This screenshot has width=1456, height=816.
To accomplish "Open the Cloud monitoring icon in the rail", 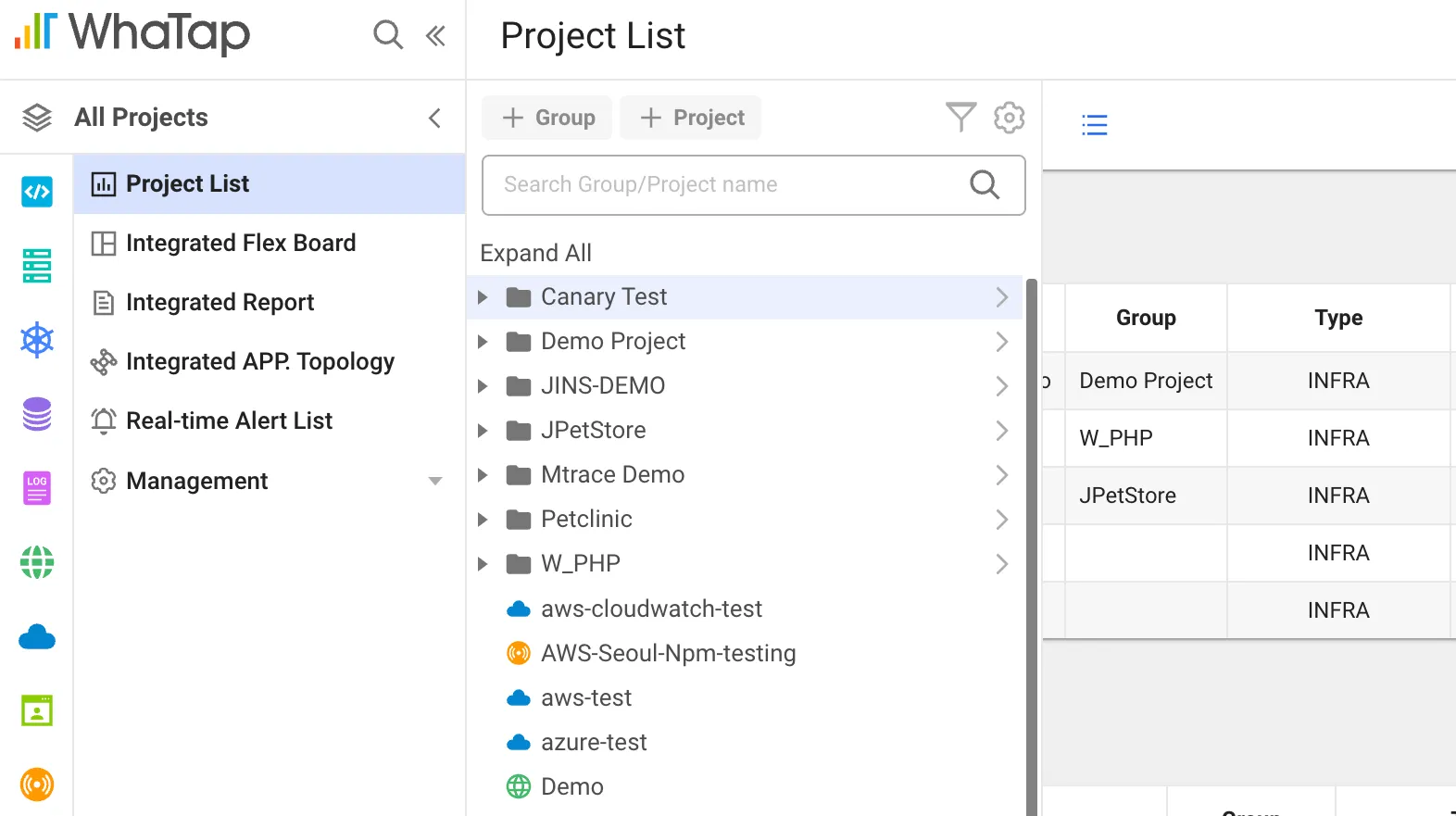I will click(37, 637).
